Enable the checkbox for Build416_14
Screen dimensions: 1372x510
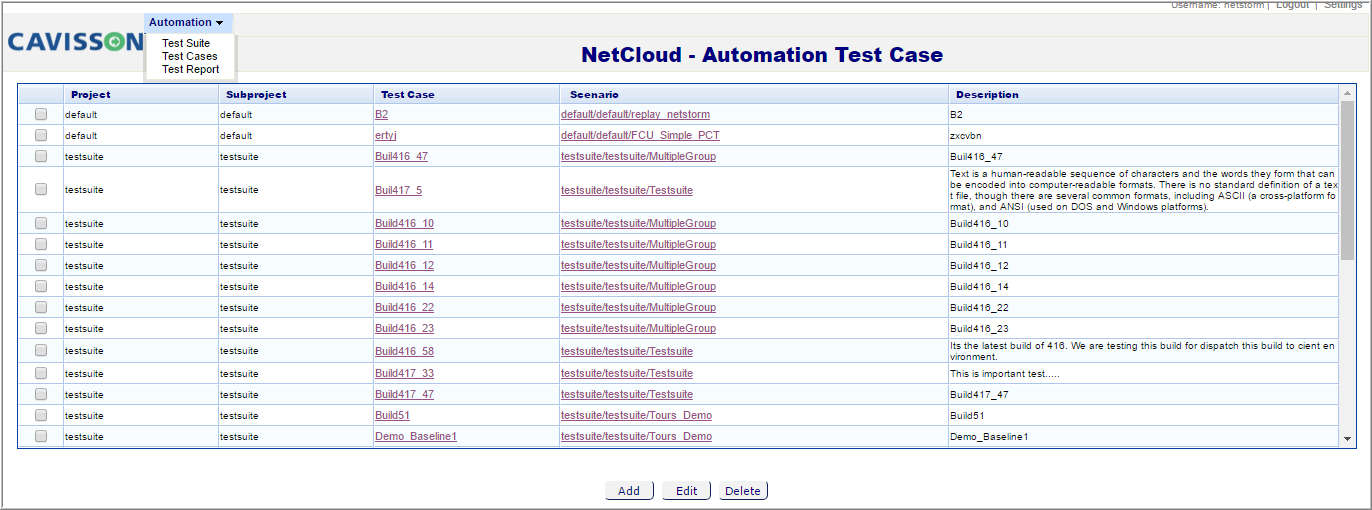41,286
